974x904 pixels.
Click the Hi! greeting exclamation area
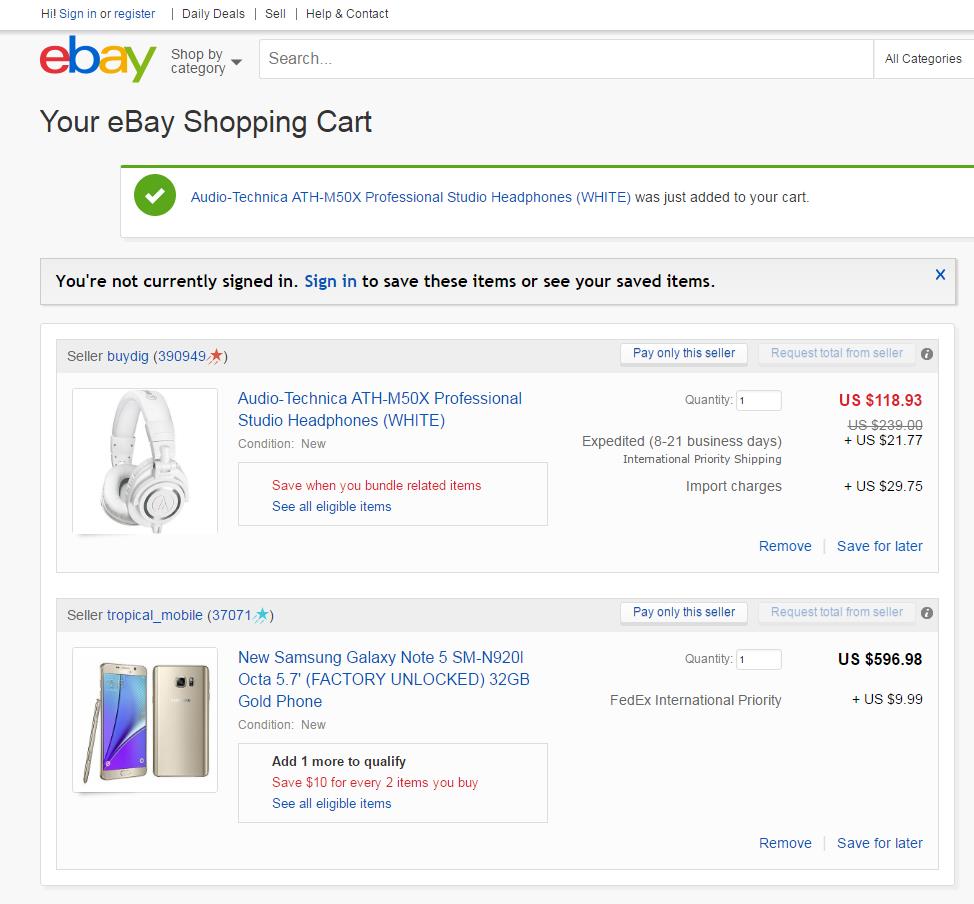point(47,14)
